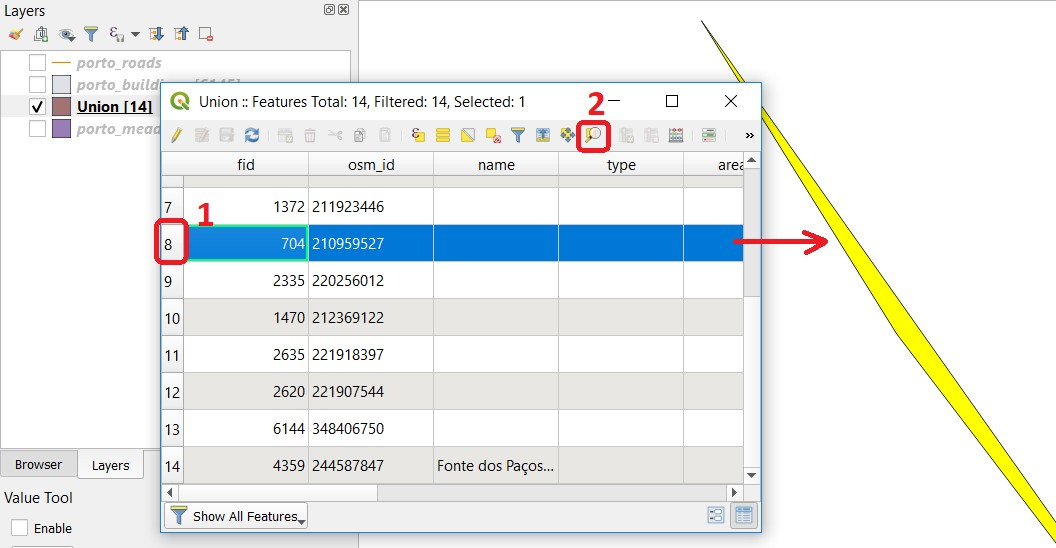Expand all layers in the tree

(x=156, y=34)
